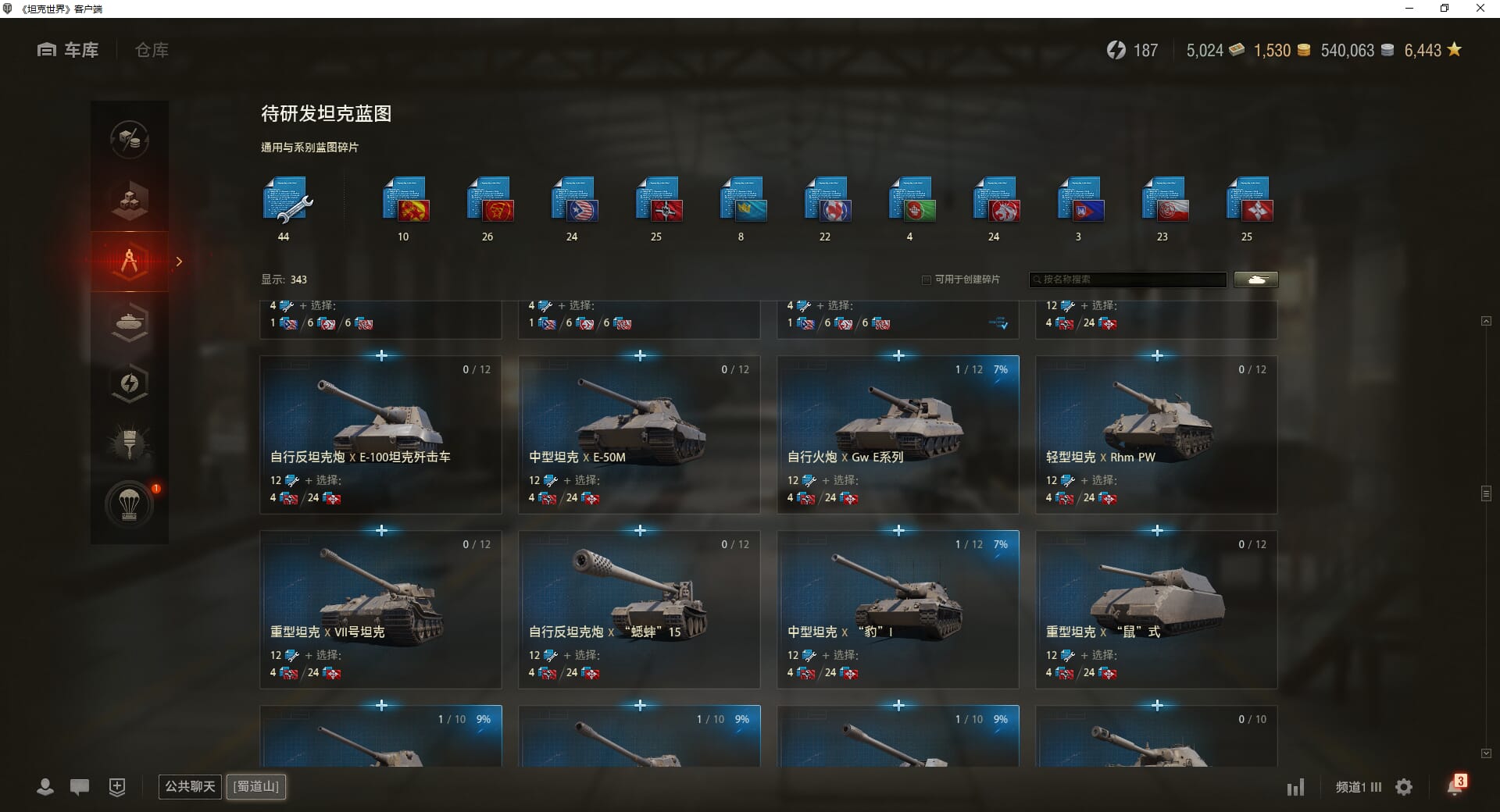Viewport: 1500px width, 812px height.
Task: Select the E-50M medium tank blueprint card
Action: click(639, 435)
